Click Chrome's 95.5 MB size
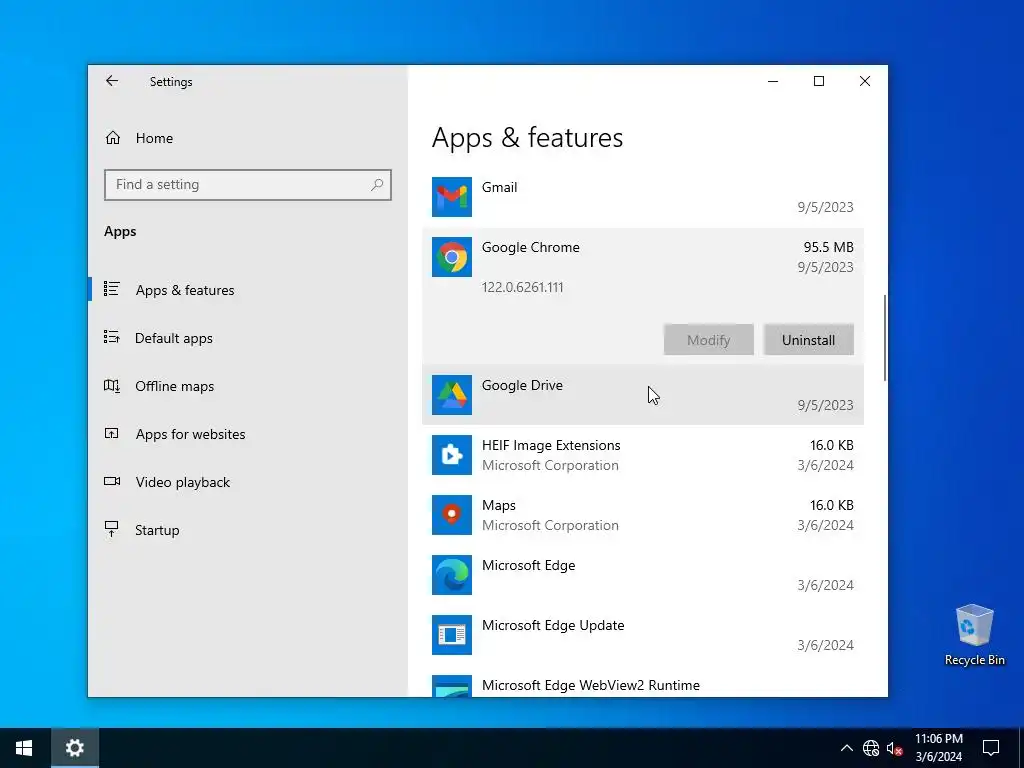Viewport: 1024px width, 768px height. point(828,247)
